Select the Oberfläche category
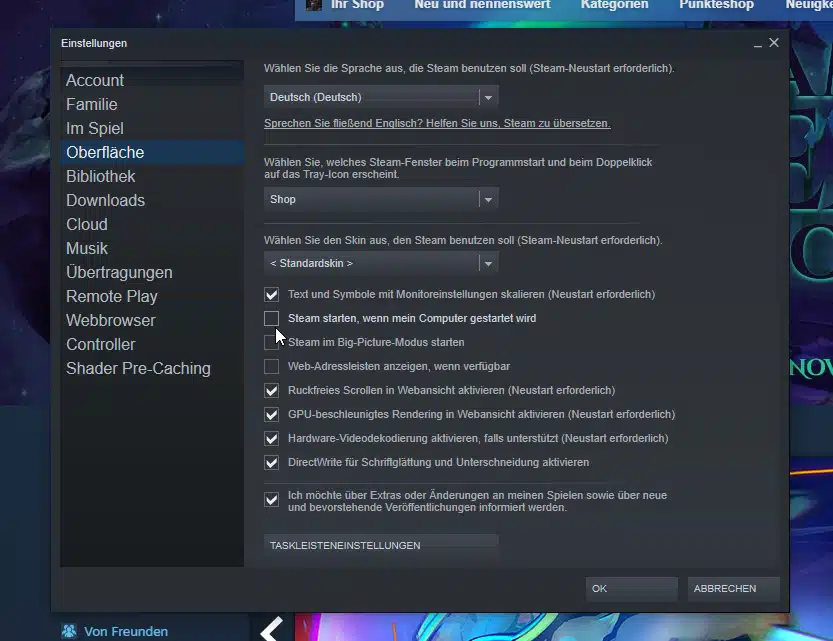Image resolution: width=833 pixels, height=641 pixels. 151,152
